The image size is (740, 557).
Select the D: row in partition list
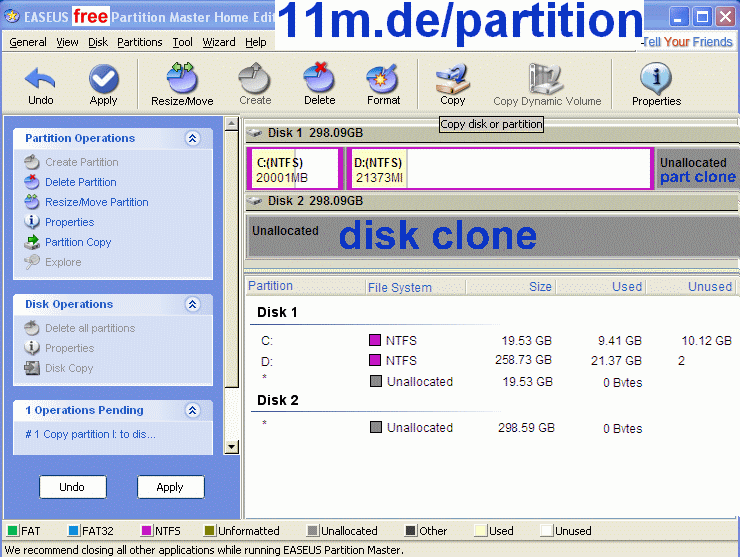tap(494, 361)
